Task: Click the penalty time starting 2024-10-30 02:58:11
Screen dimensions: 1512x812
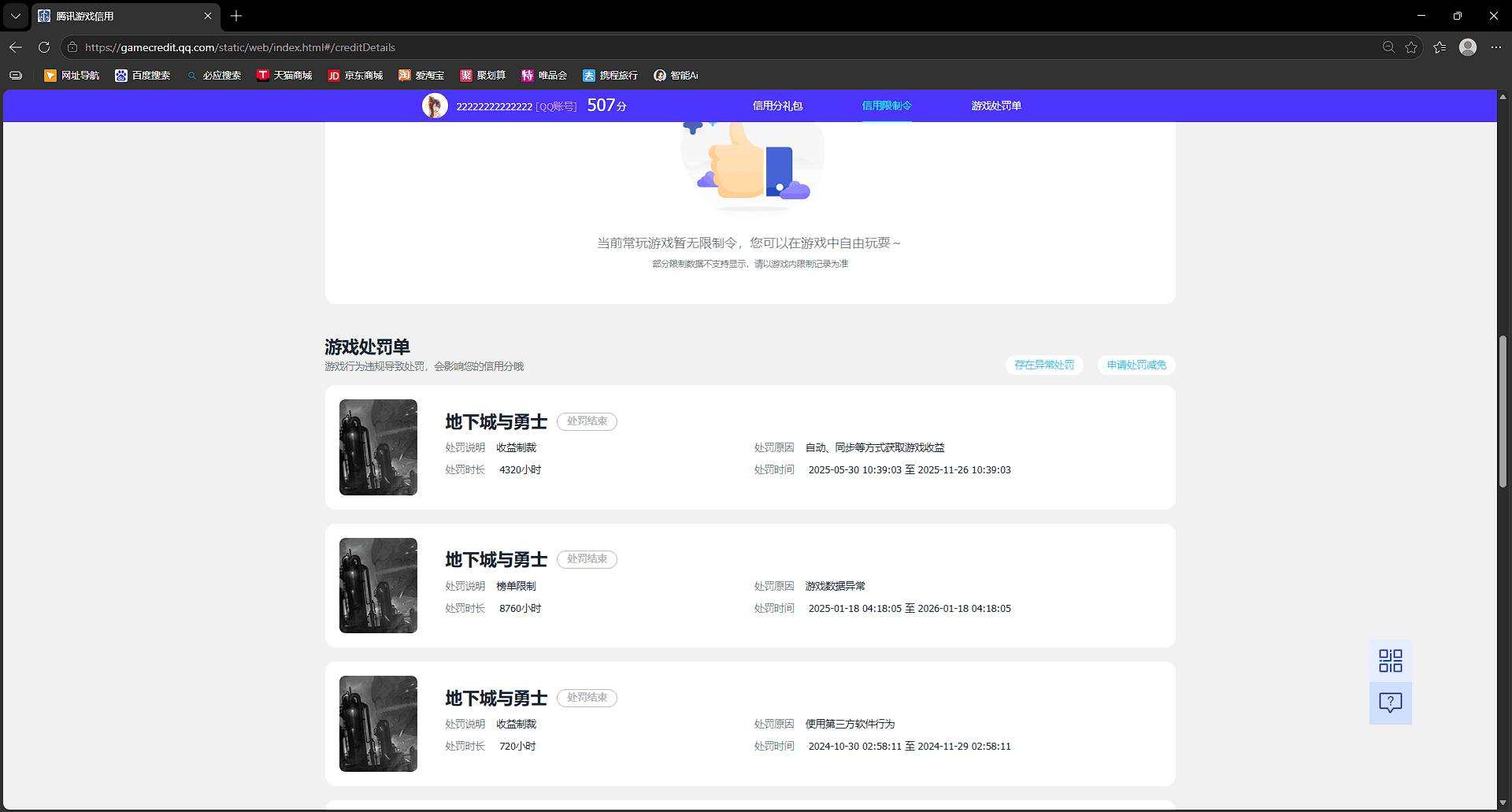Action: point(910,747)
